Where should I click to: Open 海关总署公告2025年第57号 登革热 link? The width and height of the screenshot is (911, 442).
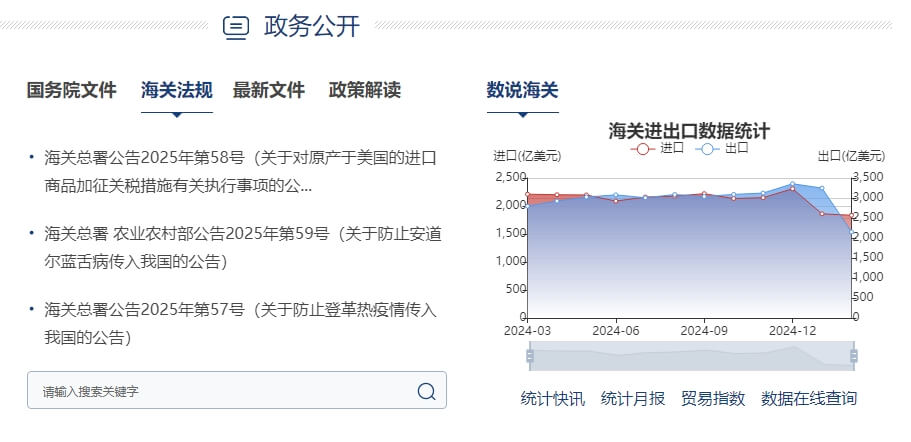(x=240, y=324)
